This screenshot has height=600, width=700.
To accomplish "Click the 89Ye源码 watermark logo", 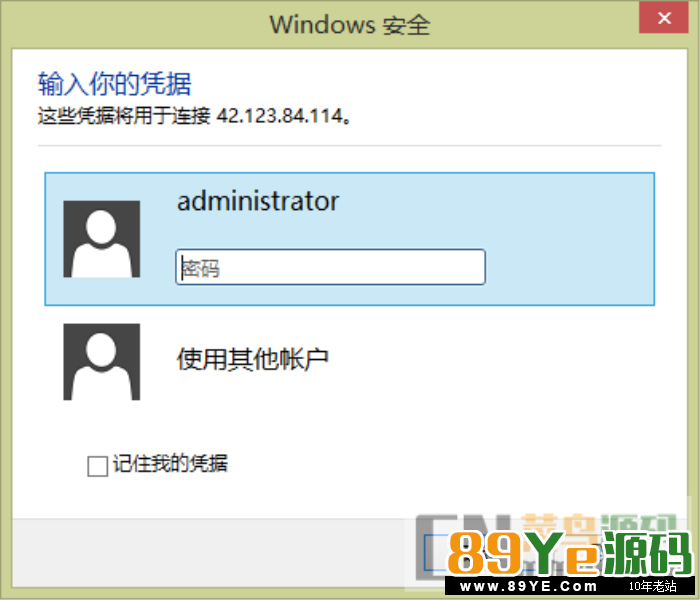I will coord(570,554).
